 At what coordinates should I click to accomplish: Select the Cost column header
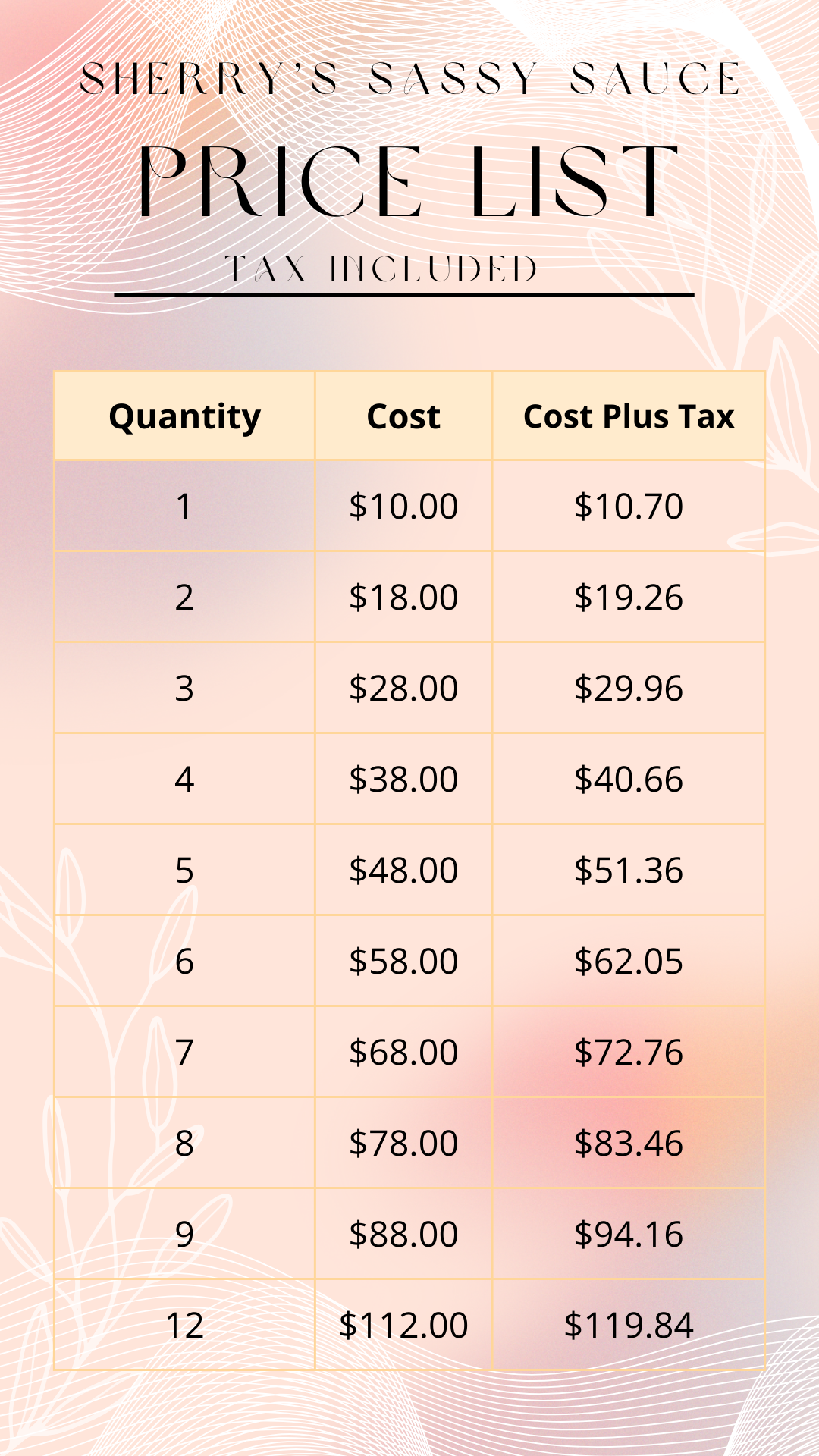click(x=403, y=416)
